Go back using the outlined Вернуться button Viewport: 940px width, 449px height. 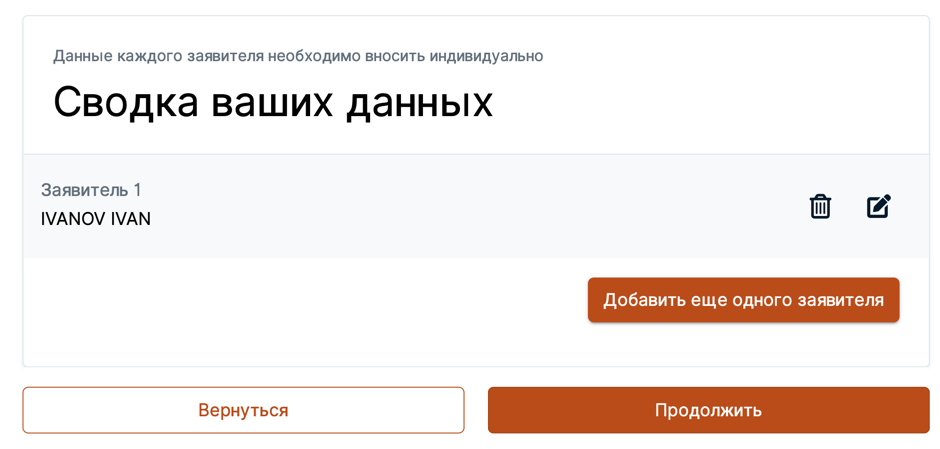click(x=243, y=410)
